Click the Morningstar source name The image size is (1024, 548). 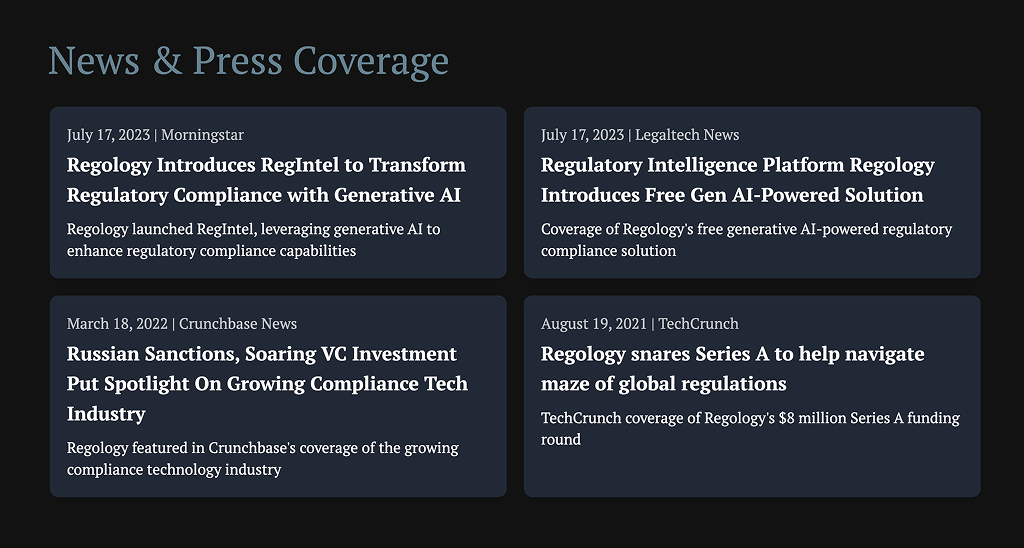point(202,135)
